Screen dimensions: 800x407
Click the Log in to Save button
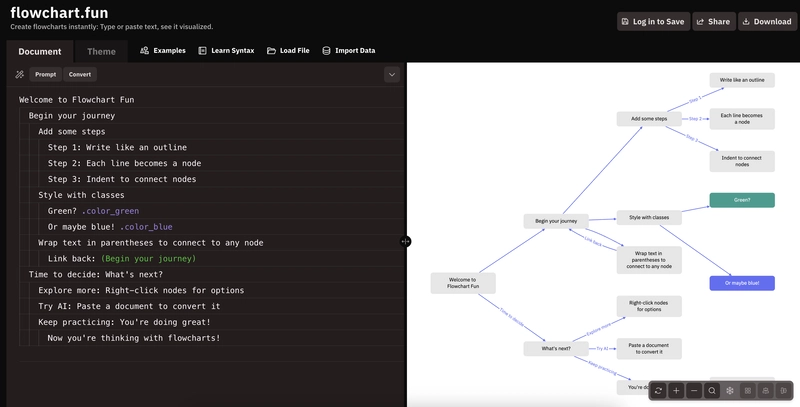tap(654, 21)
